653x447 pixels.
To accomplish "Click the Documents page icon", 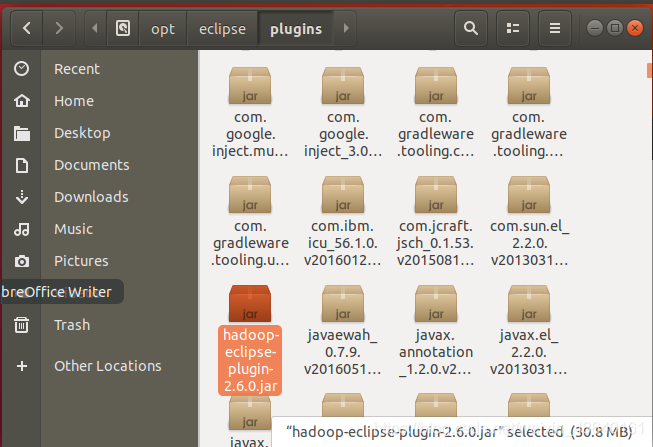I will [x=22, y=165].
